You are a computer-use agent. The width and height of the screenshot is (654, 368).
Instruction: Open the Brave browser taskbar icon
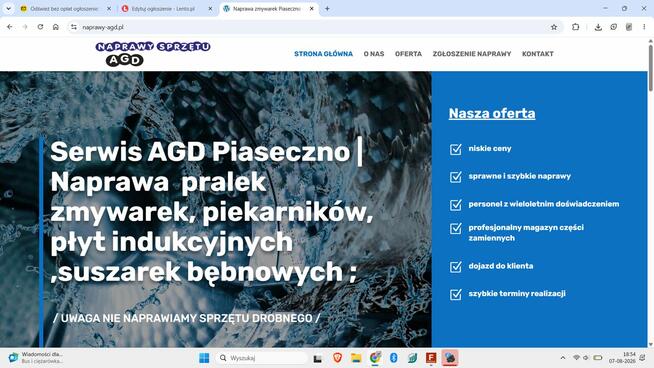(337, 358)
